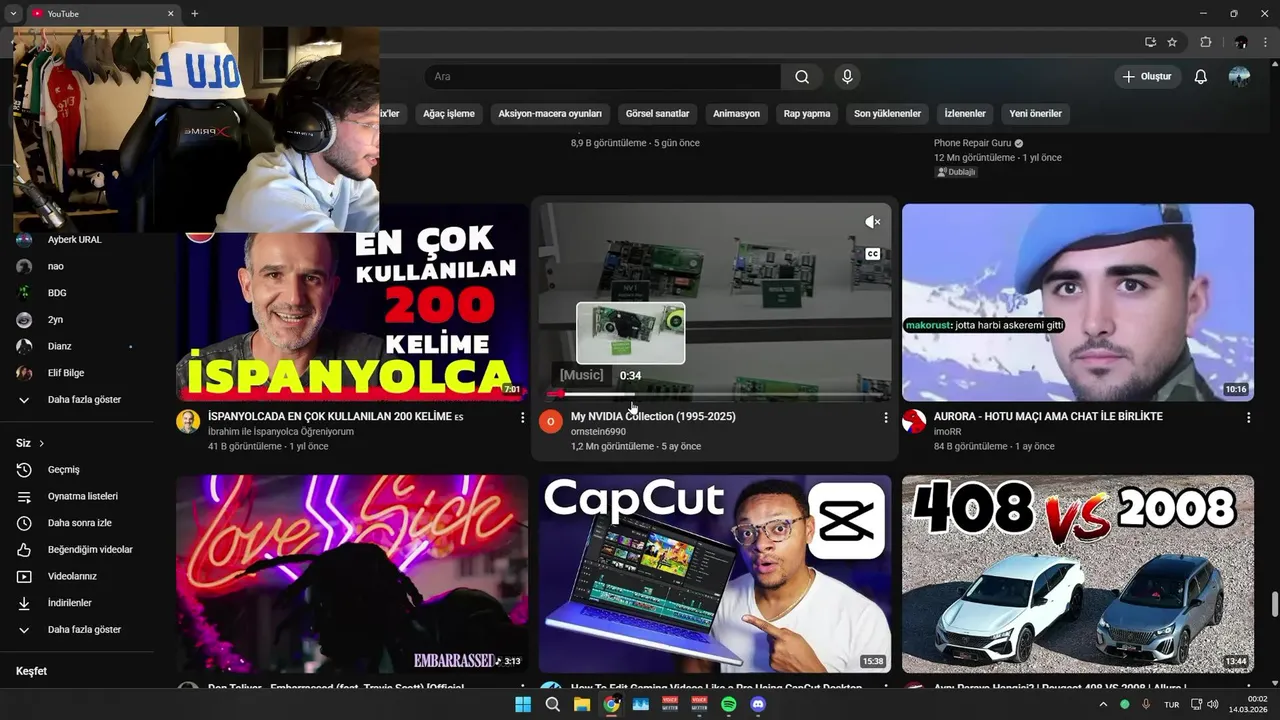This screenshot has height=720, width=1280.
Task: Start voice search with the microphone icon
Action: [847, 77]
